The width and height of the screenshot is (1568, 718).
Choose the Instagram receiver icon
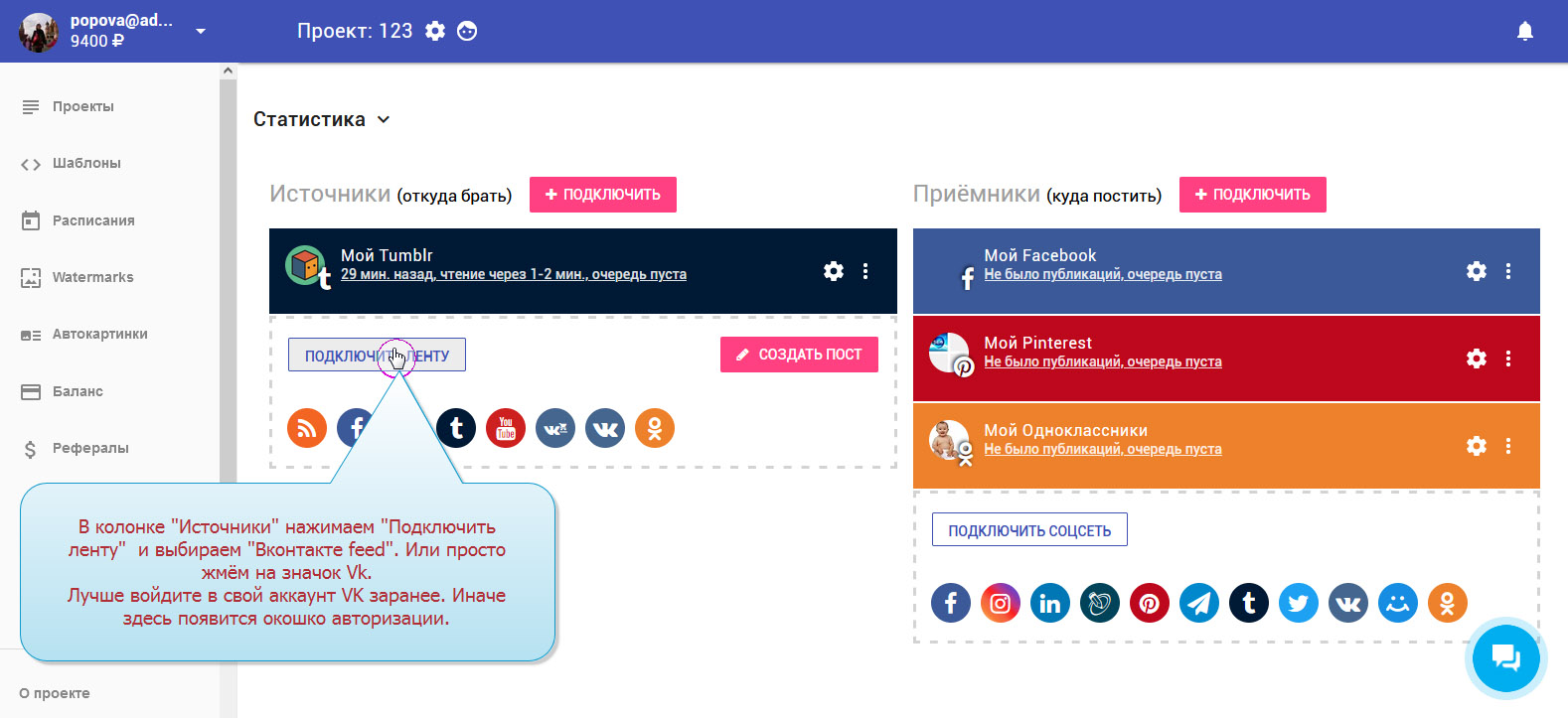[1001, 603]
